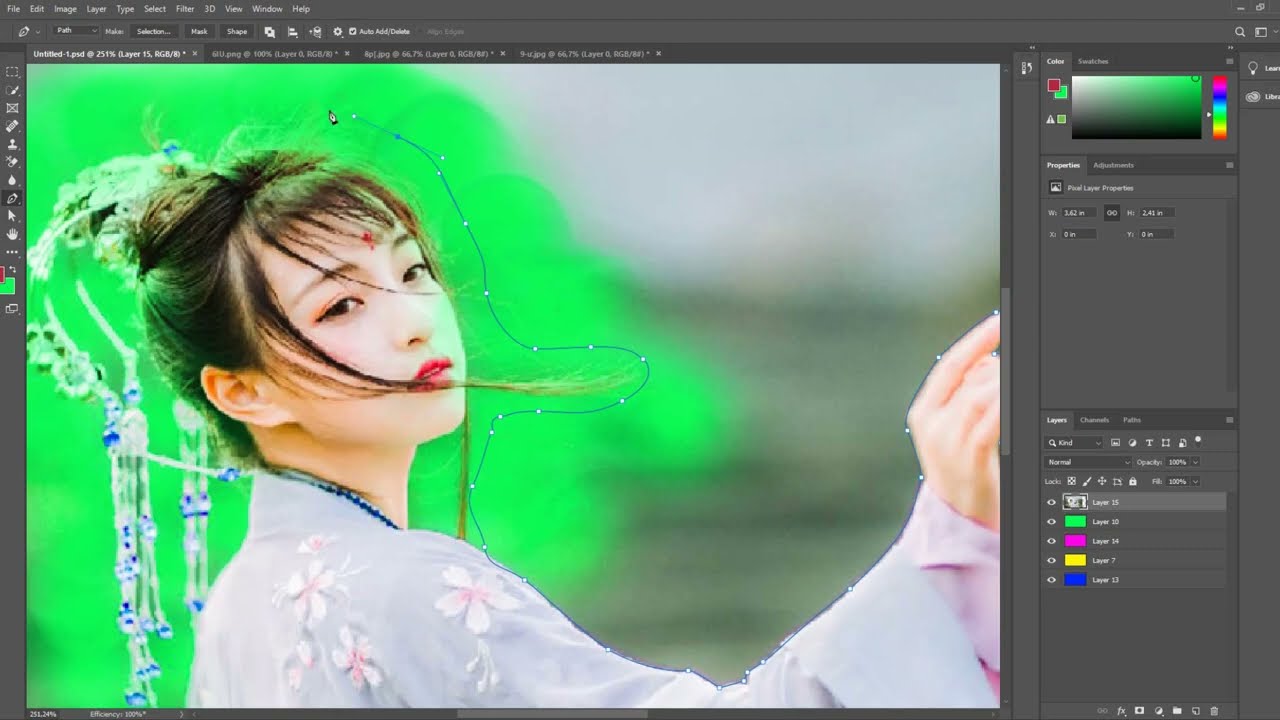The height and width of the screenshot is (720, 1280).
Task: Select the Rectangular Marquee tool
Action: coord(12,72)
